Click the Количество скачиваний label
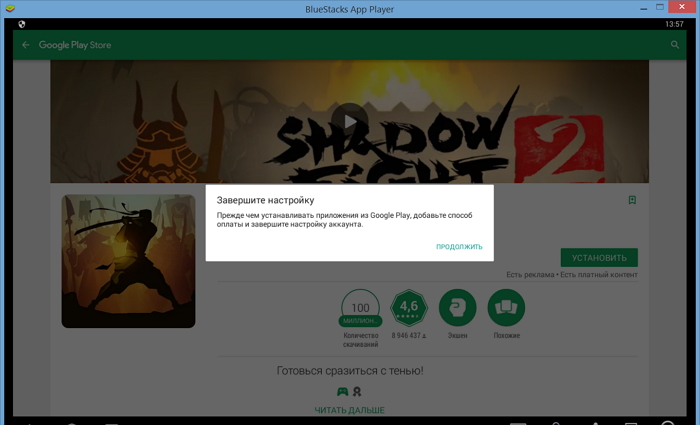Viewport: 700px width, 425px height. [361, 340]
